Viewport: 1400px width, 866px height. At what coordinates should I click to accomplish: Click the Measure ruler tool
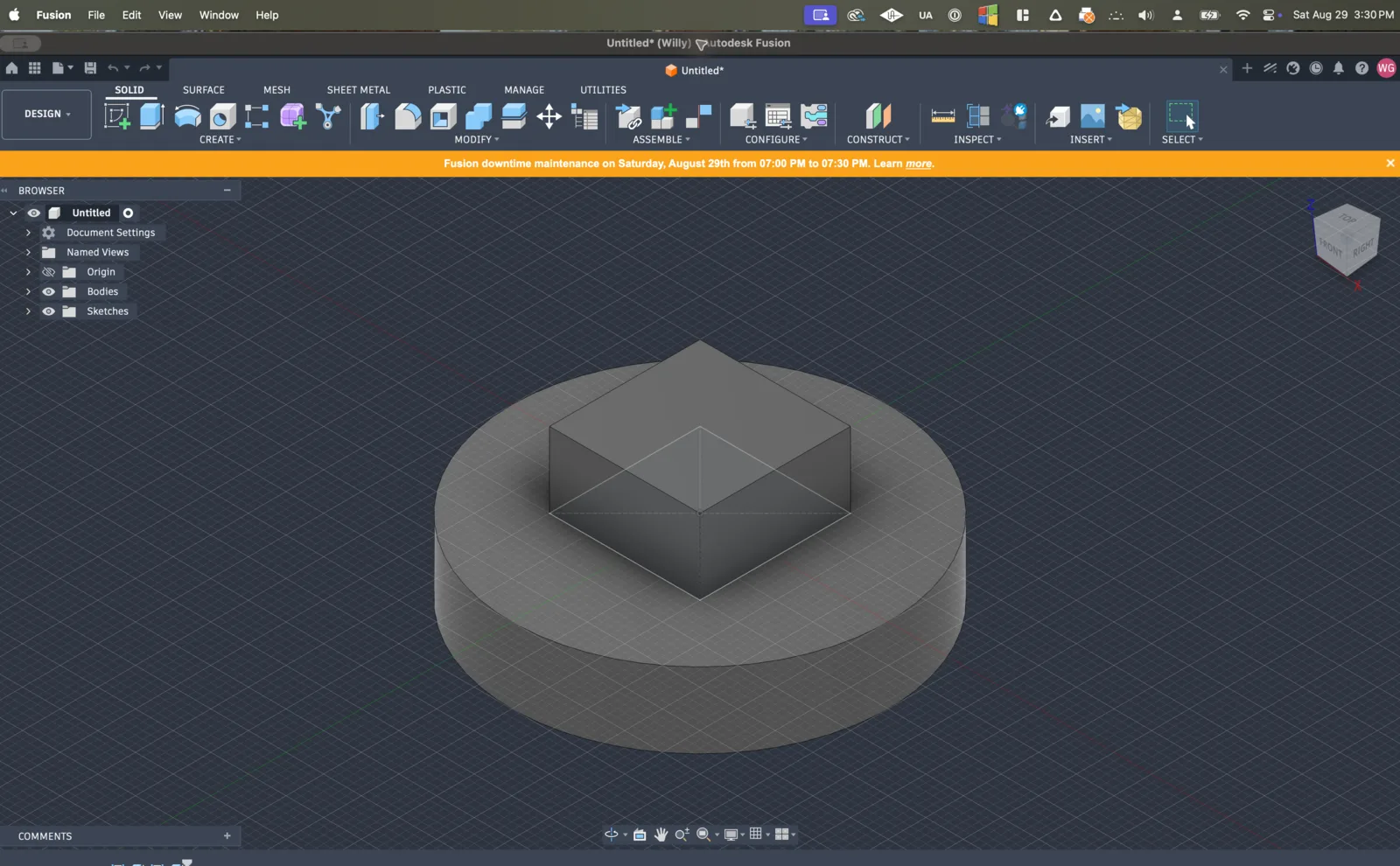click(x=943, y=115)
